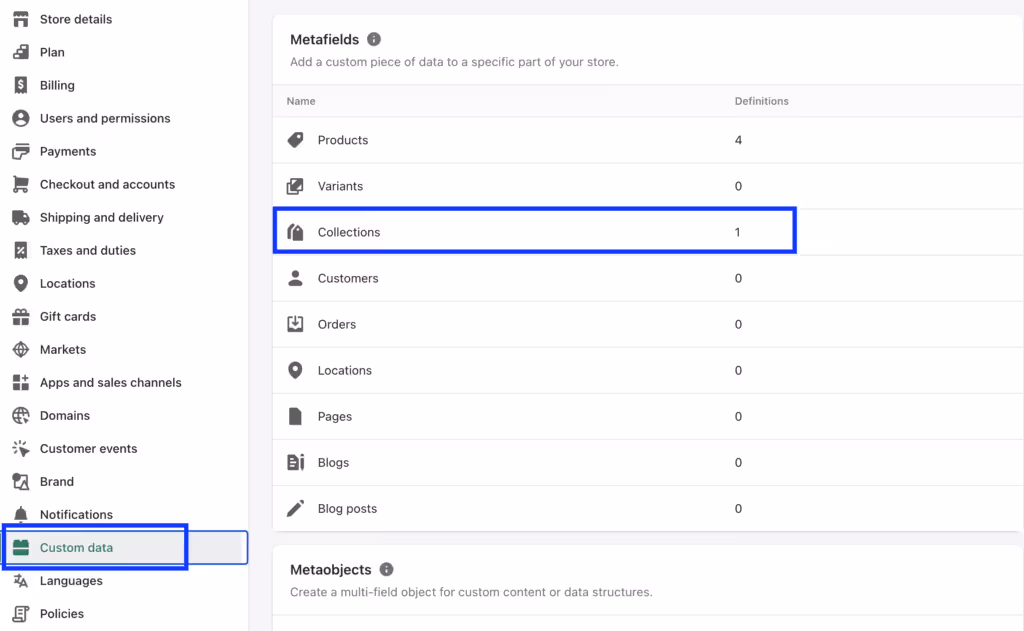Click the Languages translate icon
Screen dimensions: 1024x631
21,581
